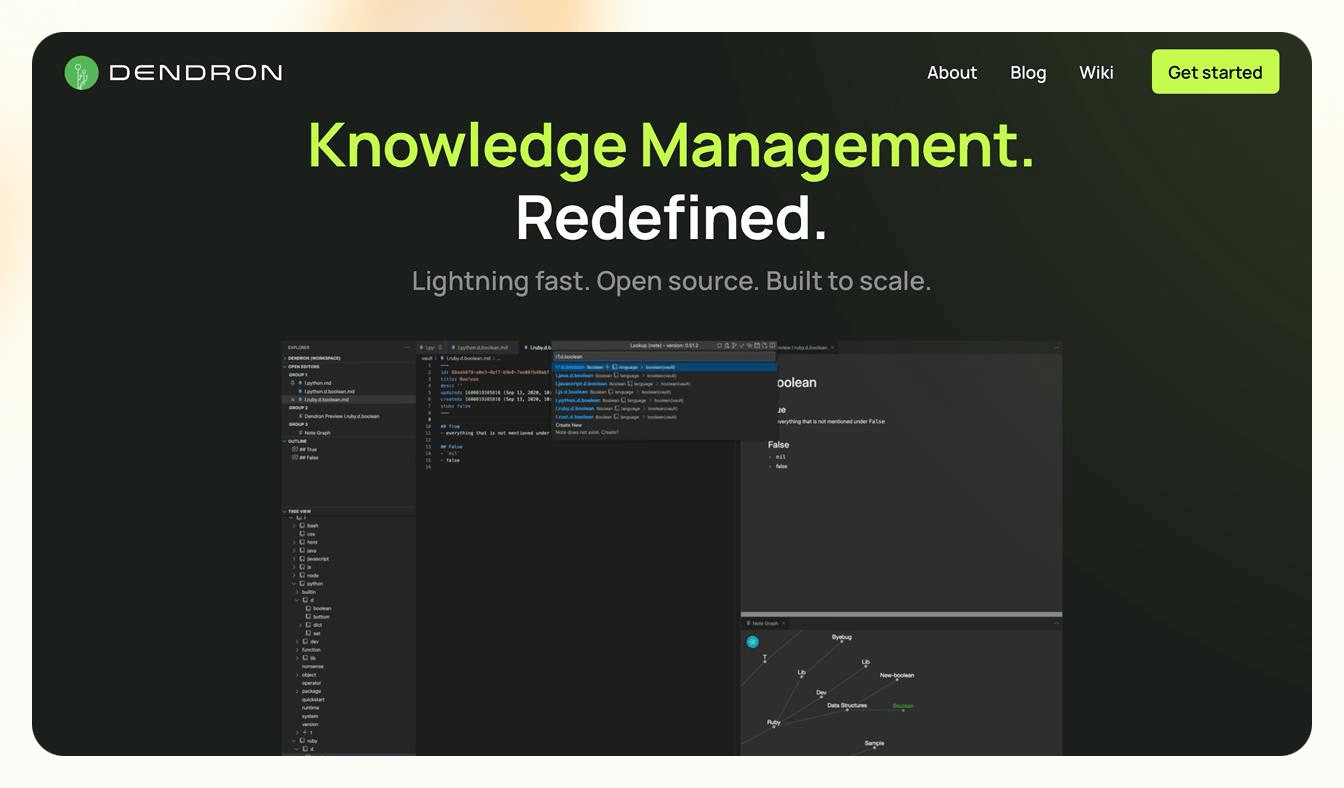Open Preview panel more actions ellipsis

[1054, 347]
